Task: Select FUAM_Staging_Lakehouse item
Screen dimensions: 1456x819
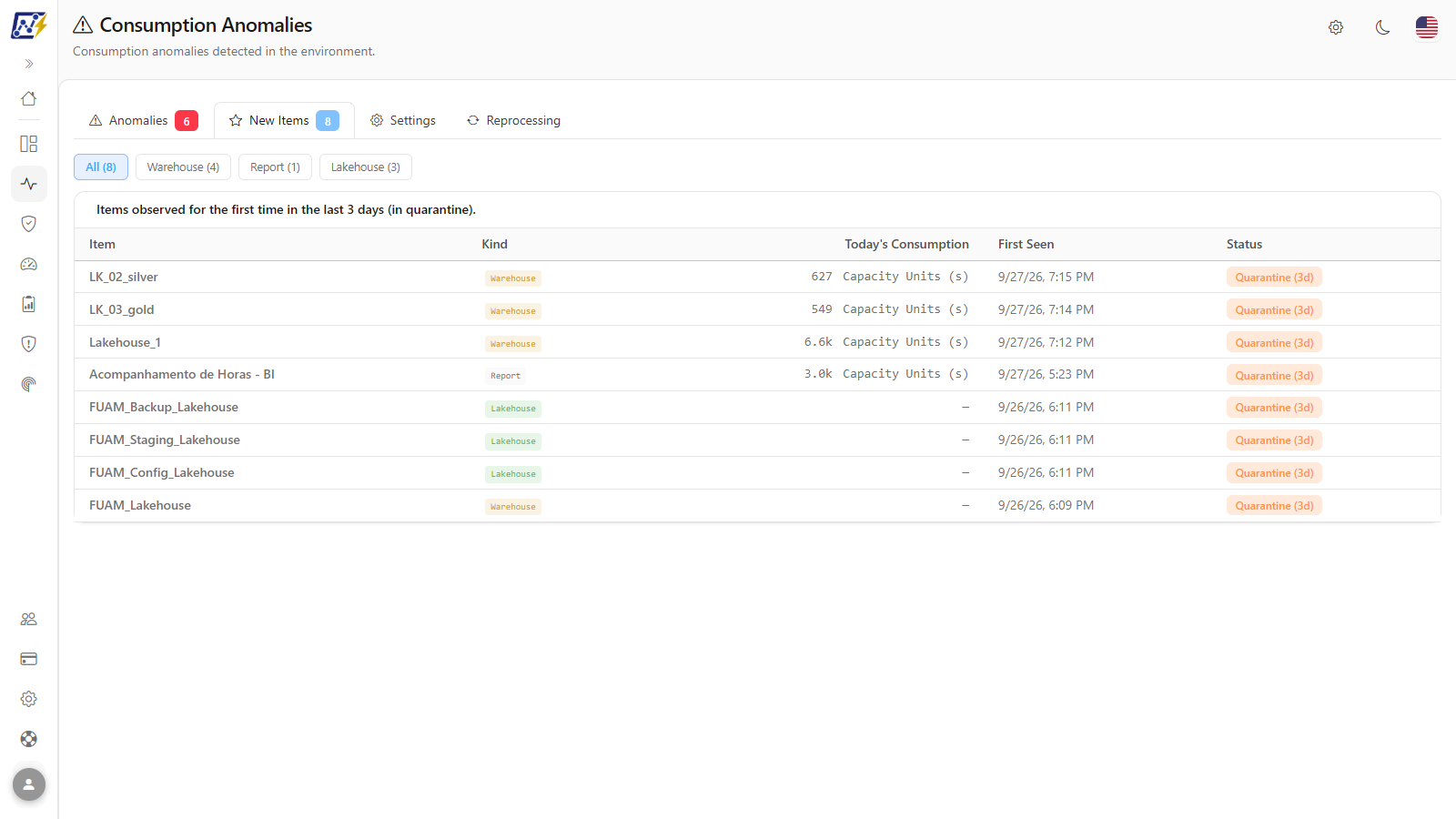Action: coord(165,440)
